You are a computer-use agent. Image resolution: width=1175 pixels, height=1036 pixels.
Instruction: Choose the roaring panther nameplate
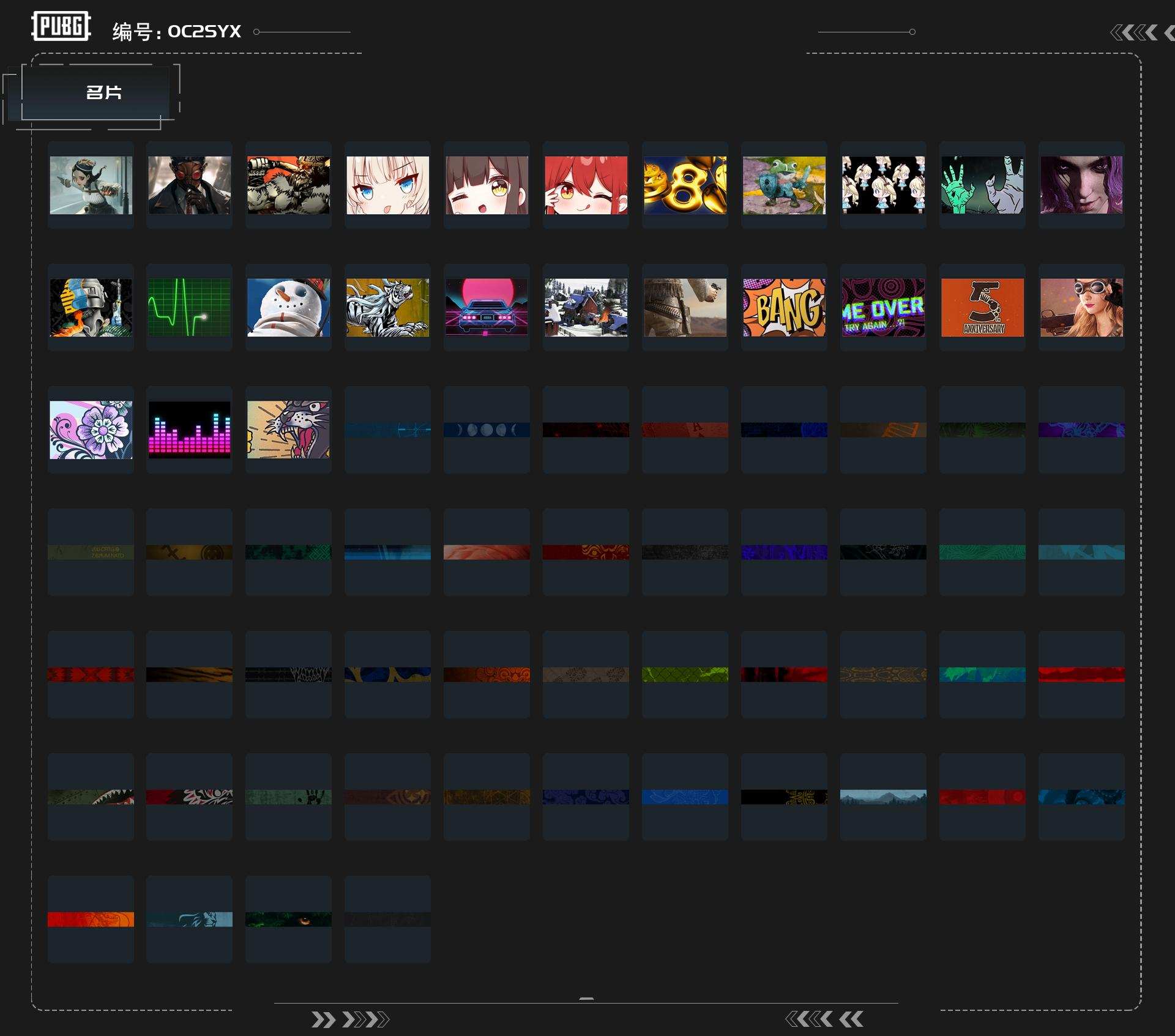[289, 430]
